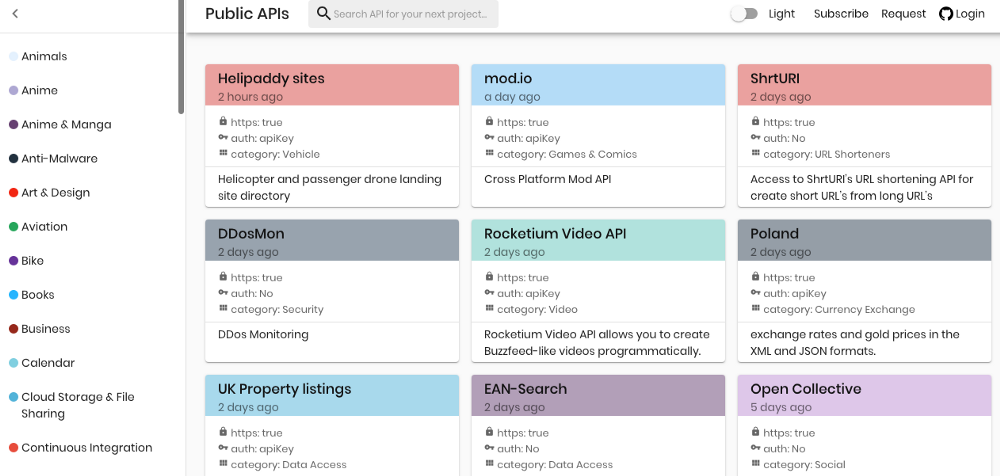Screen dimensions: 1000x476
Task: Click lock icon on Poland card
Action: click(x=755, y=276)
